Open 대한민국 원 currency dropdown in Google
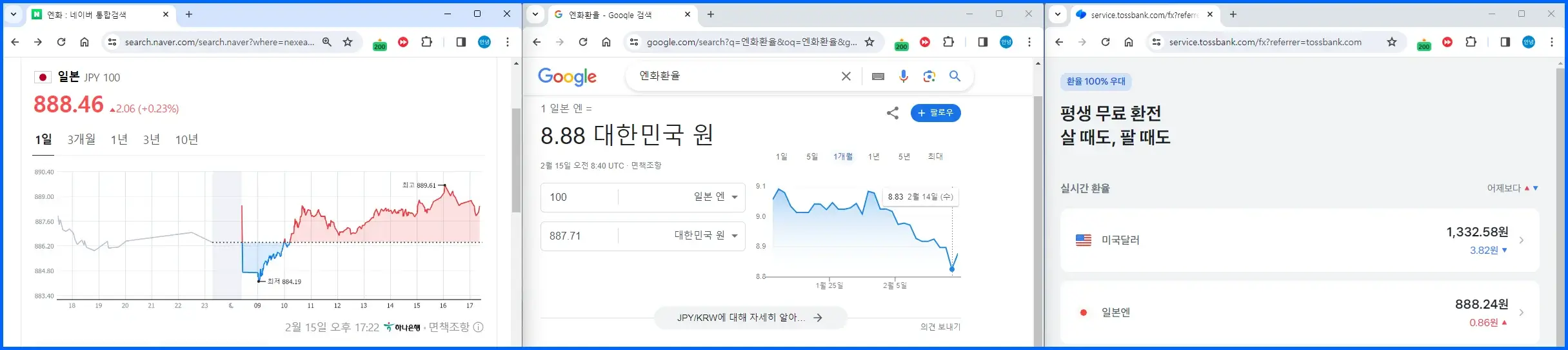1568x350 pixels. pos(707,236)
